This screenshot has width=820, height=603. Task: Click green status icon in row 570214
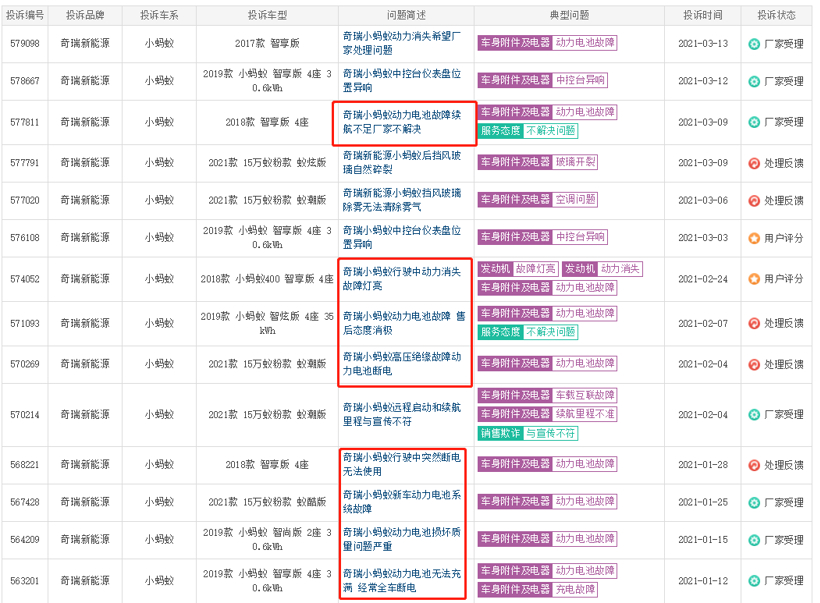point(754,415)
